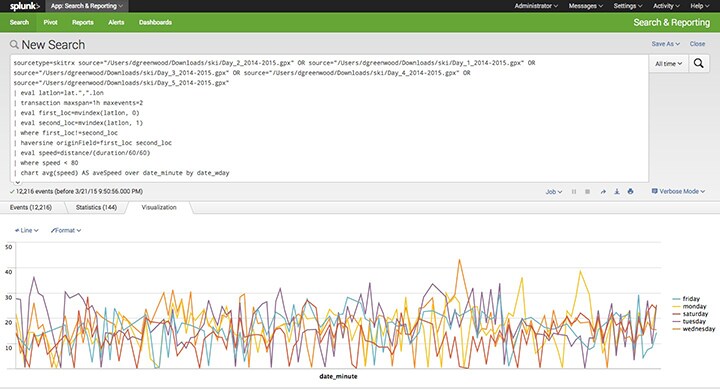
Task: Open Settings menu
Action: (628, 6)
